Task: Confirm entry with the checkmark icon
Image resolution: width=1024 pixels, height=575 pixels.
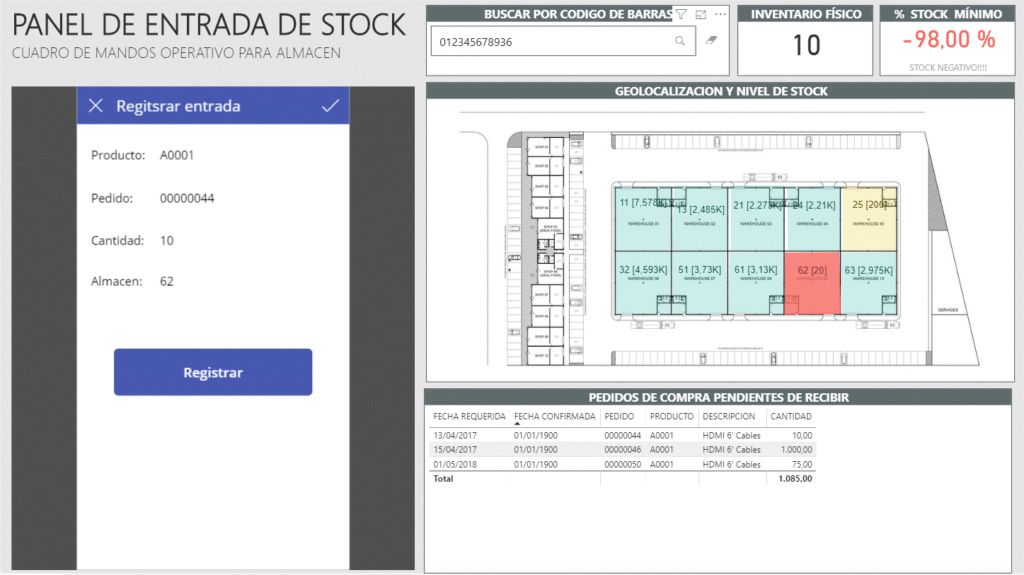Action: [x=330, y=106]
